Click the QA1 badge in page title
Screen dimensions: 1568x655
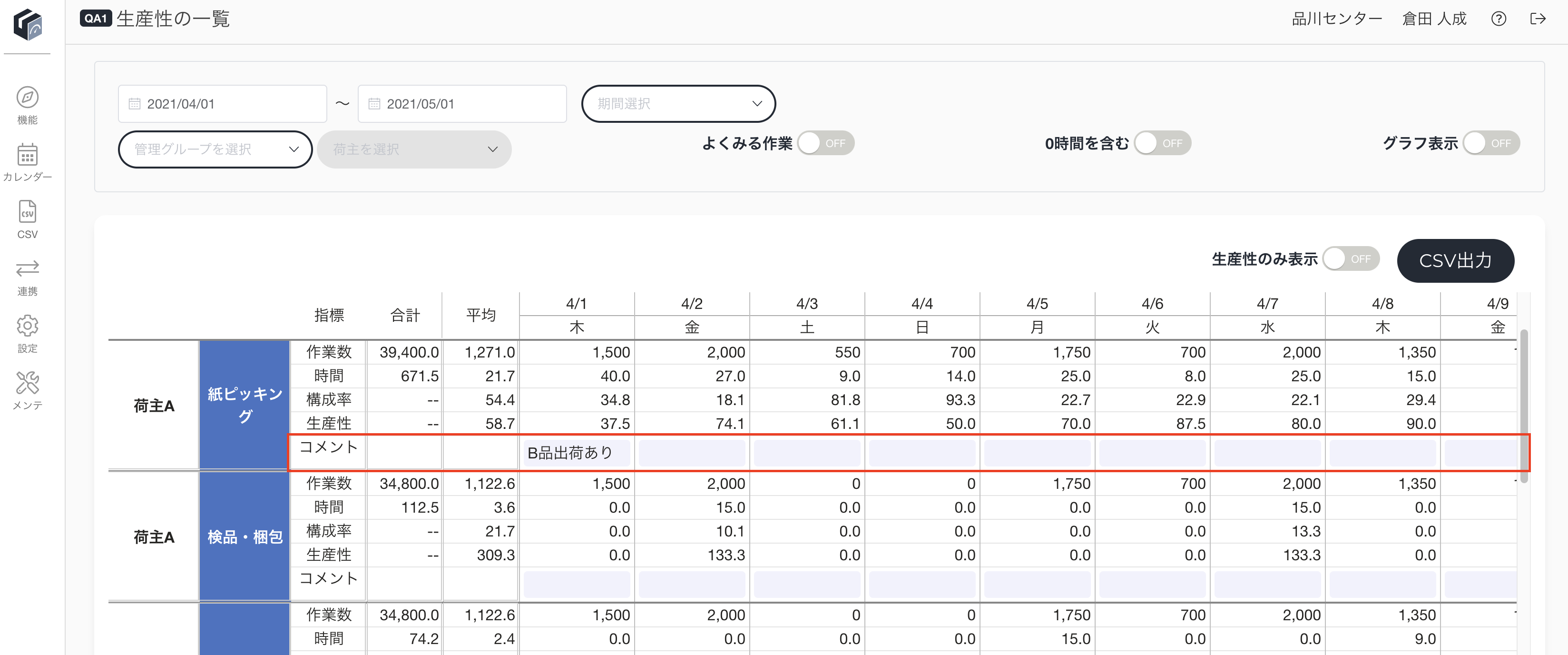tap(96, 18)
